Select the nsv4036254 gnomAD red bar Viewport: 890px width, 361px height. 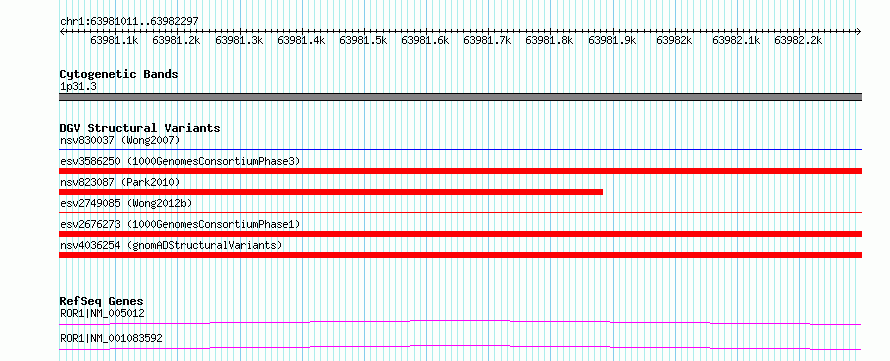click(x=460, y=255)
